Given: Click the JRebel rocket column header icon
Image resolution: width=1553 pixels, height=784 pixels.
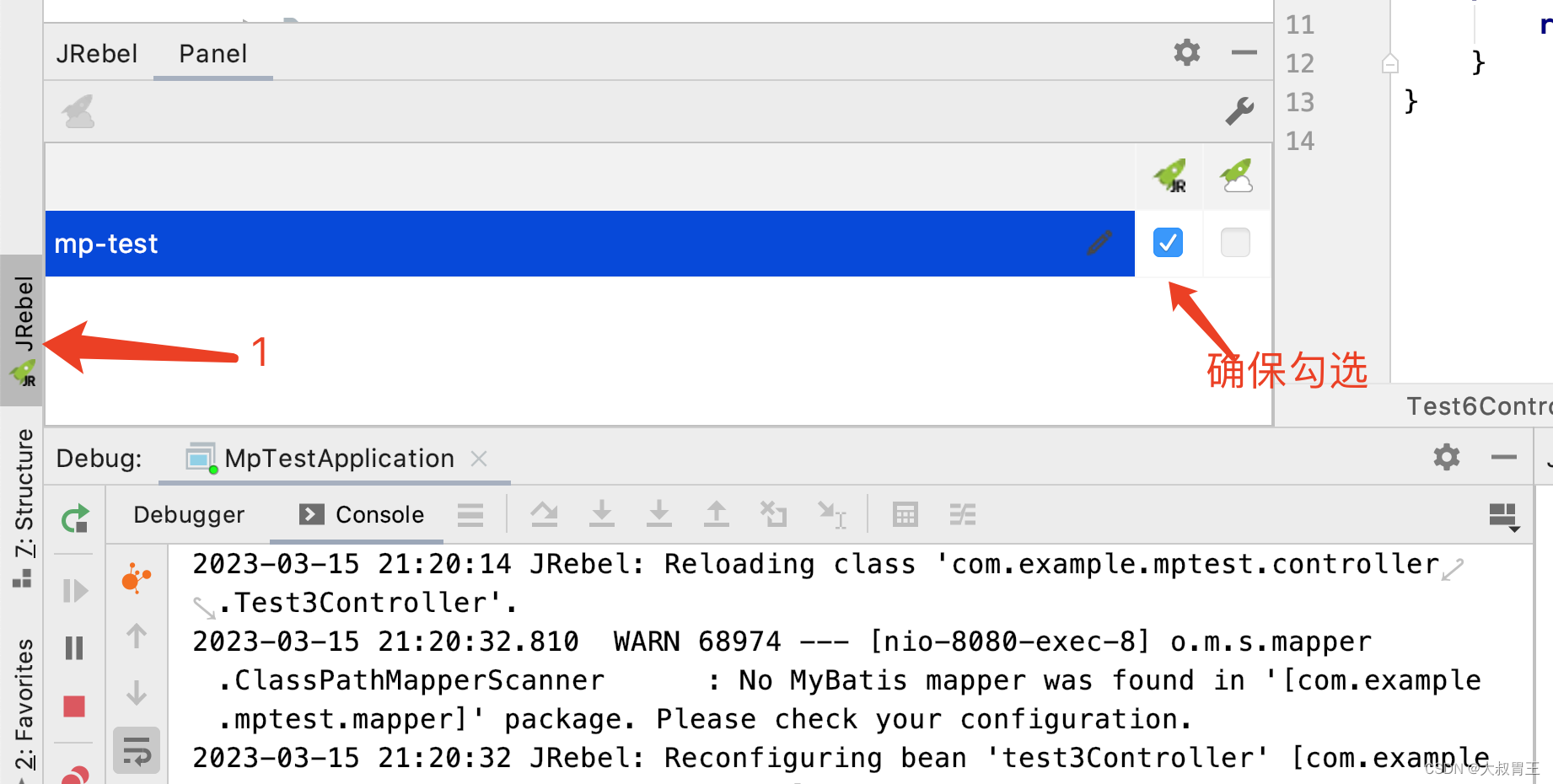Looking at the screenshot, I should pyautogui.click(x=1169, y=176).
